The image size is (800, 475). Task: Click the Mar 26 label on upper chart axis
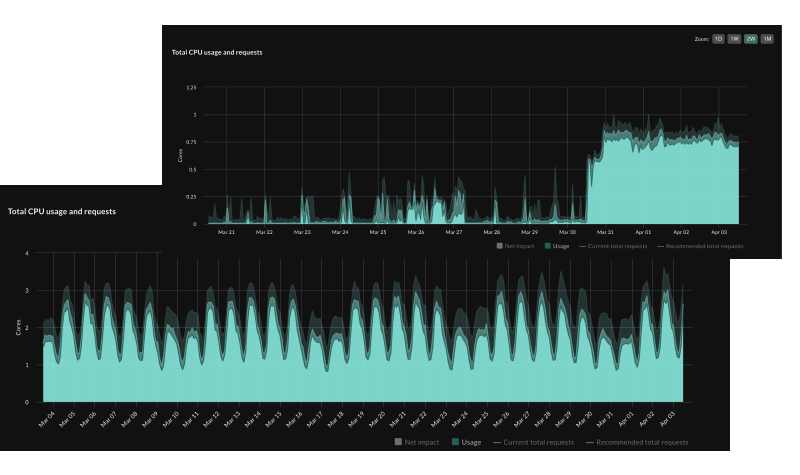pyautogui.click(x=416, y=232)
